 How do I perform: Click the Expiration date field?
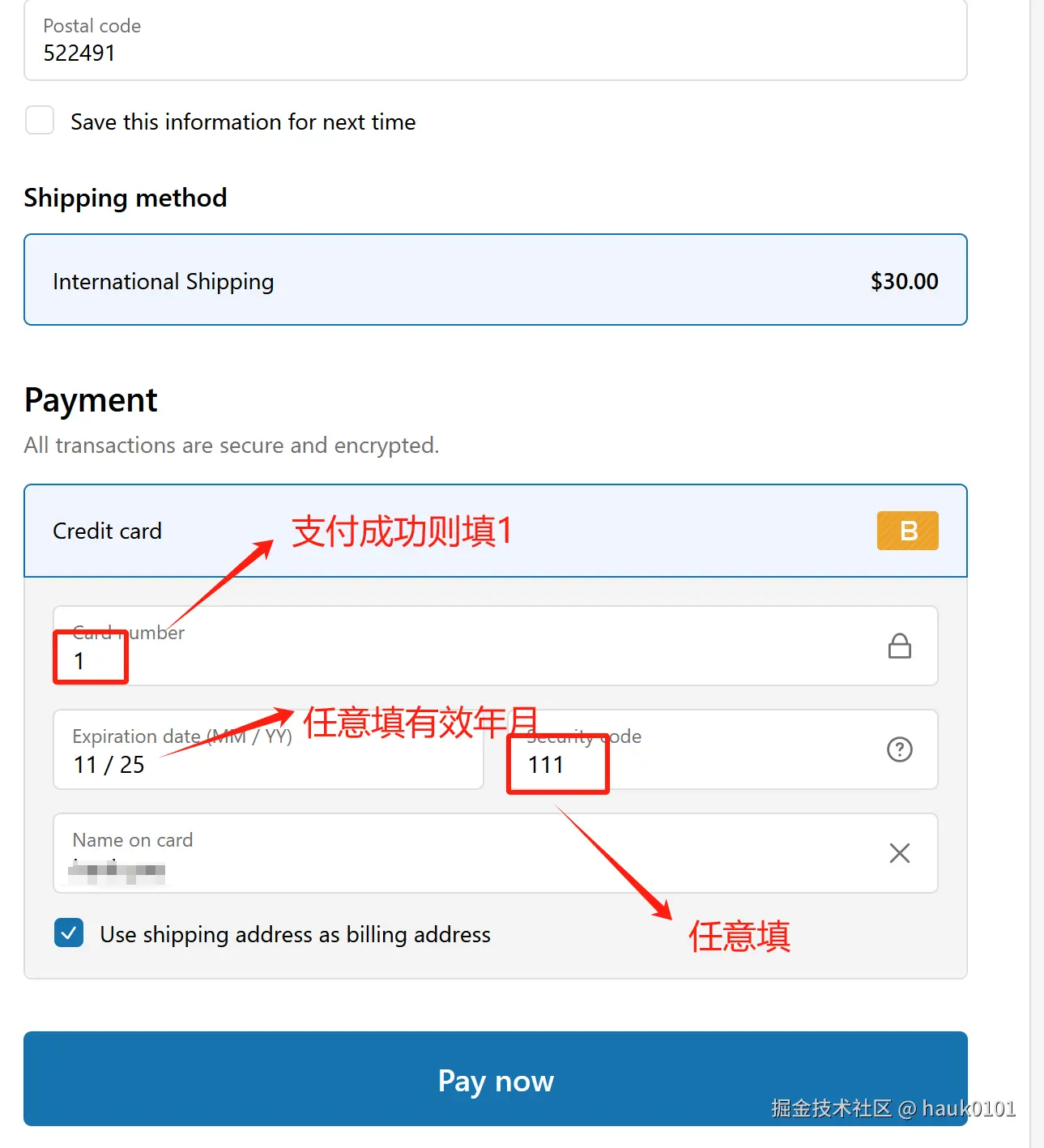pyautogui.click(x=268, y=749)
